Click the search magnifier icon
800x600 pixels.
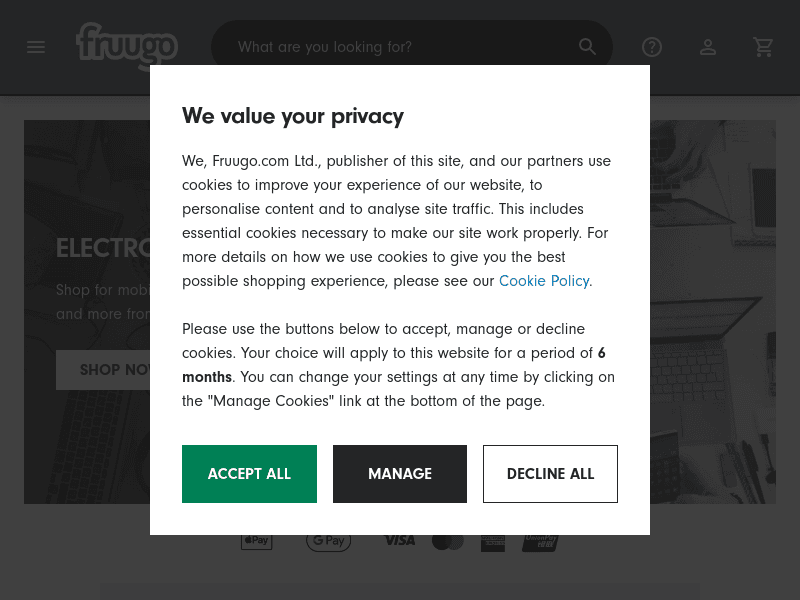(x=587, y=47)
